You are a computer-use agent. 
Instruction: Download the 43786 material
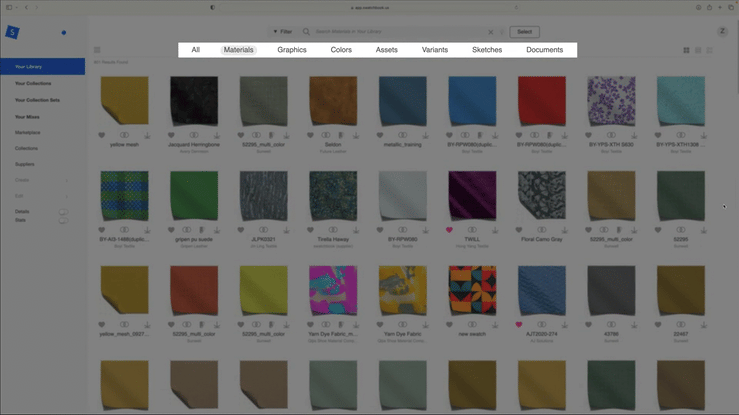coord(634,325)
